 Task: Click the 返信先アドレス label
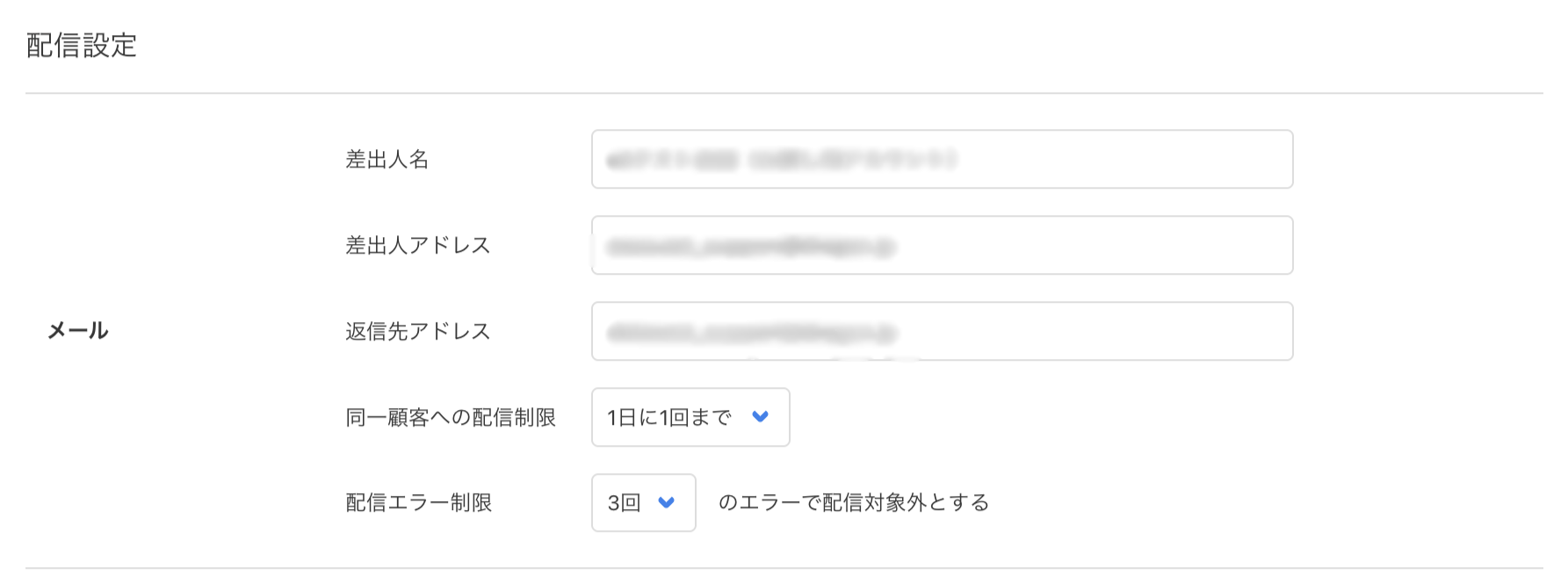[x=416, y=331]
